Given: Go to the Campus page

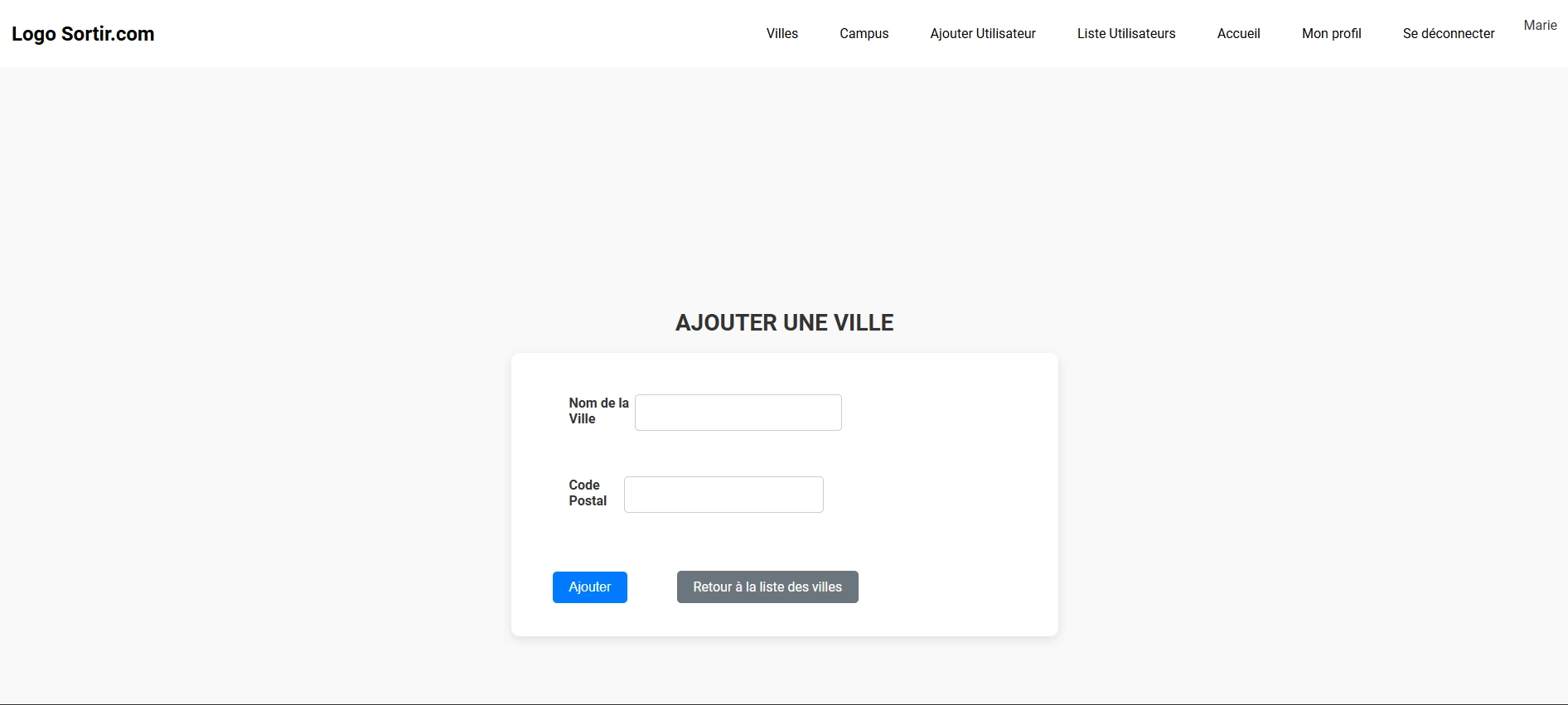Looking at the screenshot, I should point(864,33).
